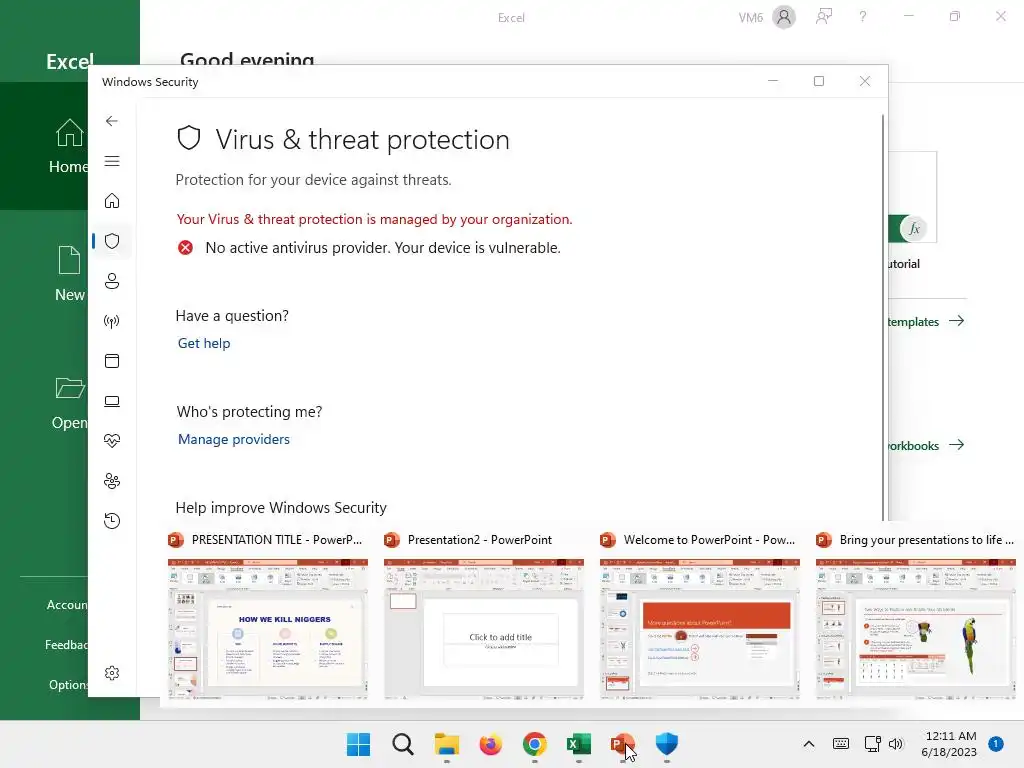
Task: Go back in Windows Security
Action: click(112, 121)
